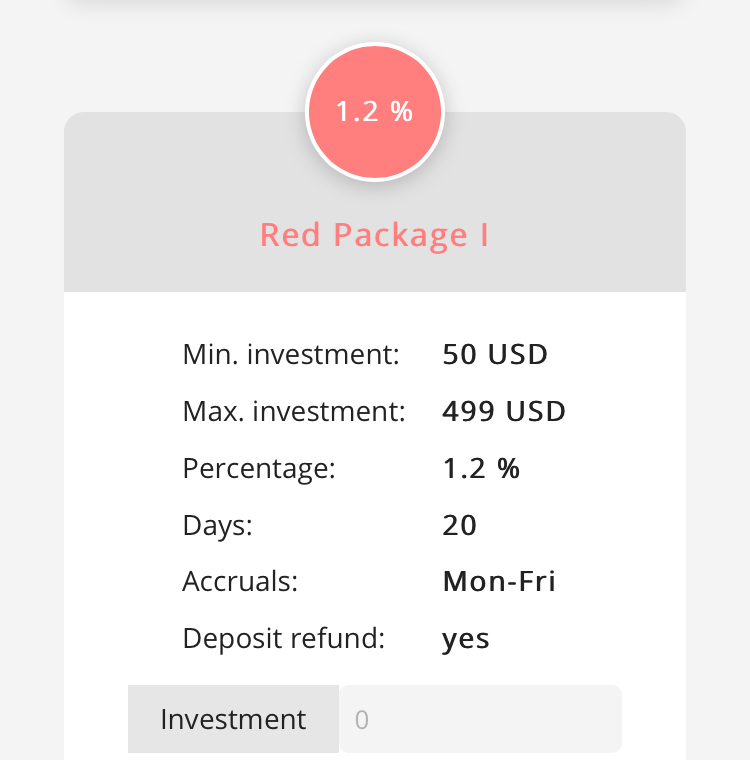Click the page background beside the card

click(x=30, y=400)
